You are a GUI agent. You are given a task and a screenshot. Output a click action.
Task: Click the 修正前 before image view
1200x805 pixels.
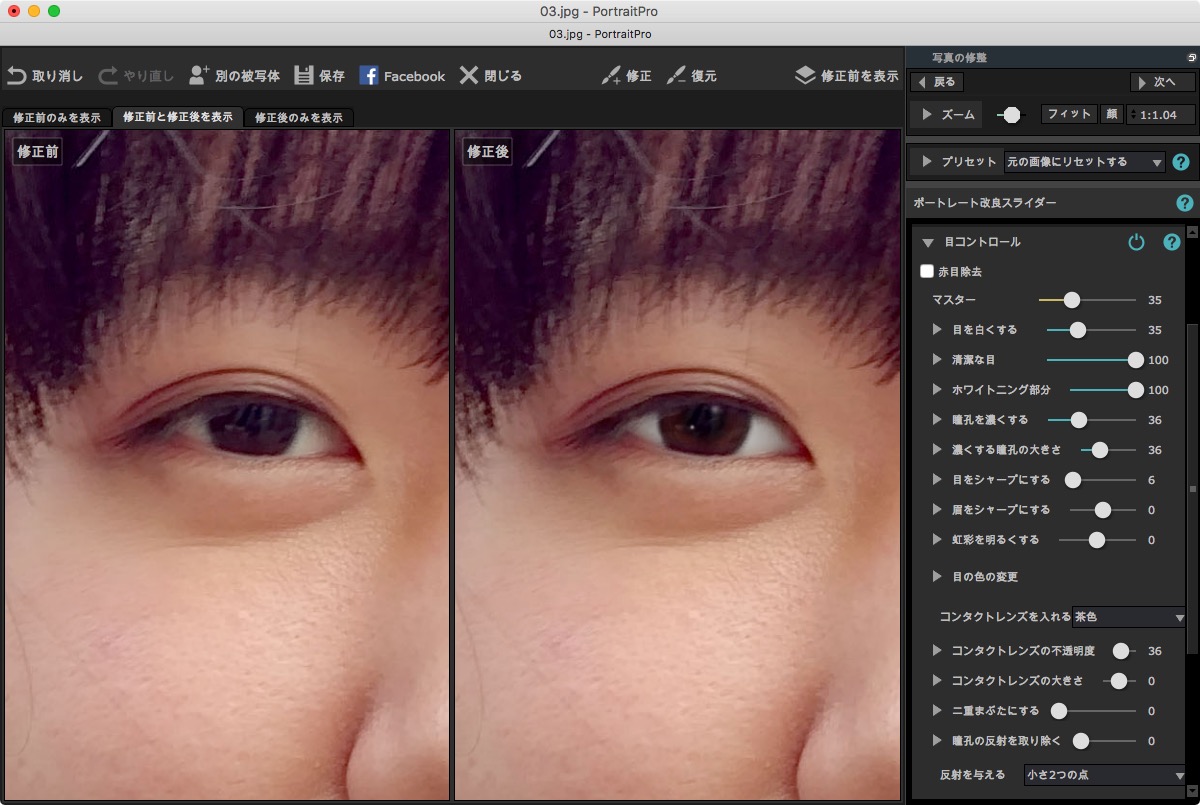[x=227, y=465]
